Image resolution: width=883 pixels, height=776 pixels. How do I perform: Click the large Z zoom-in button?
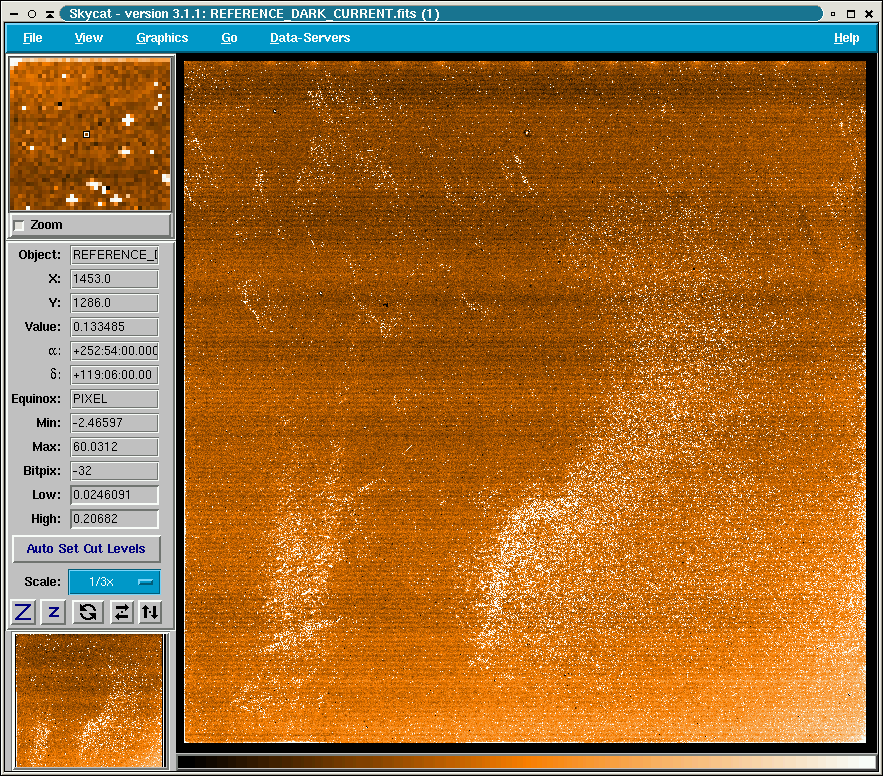pyautogui.click(x=23, y=612)
